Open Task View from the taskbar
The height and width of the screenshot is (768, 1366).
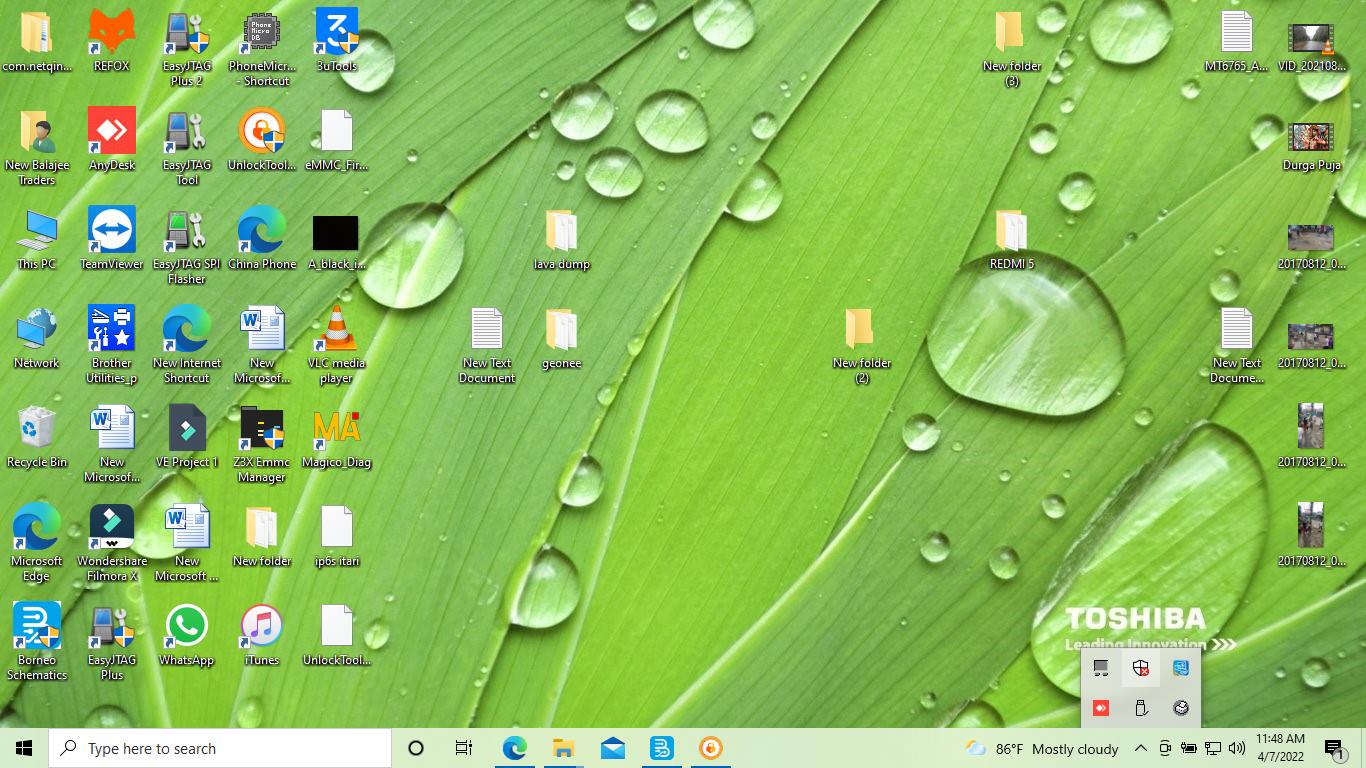point(464,748)
